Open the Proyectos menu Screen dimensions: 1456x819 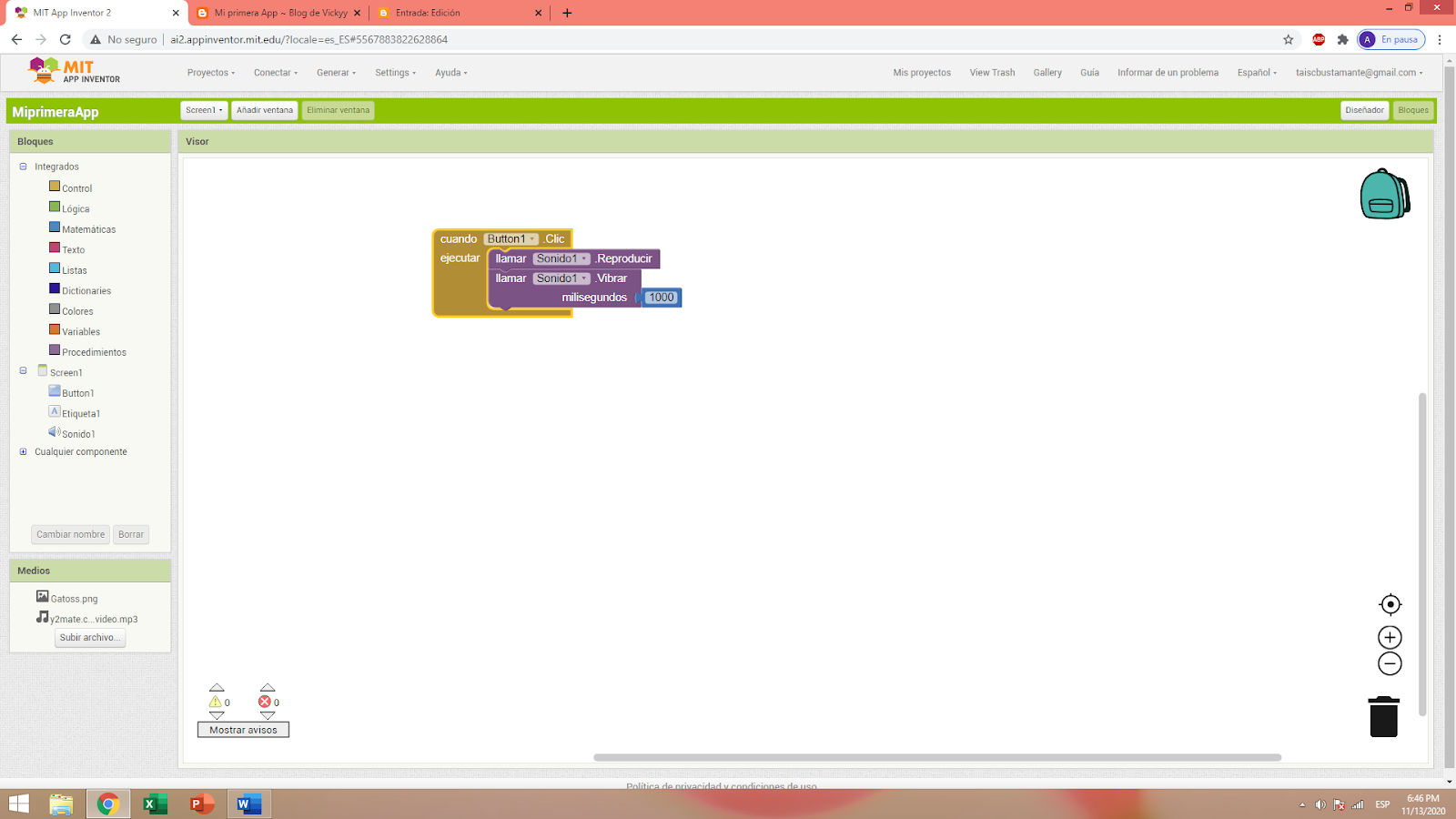pos(211,73)
